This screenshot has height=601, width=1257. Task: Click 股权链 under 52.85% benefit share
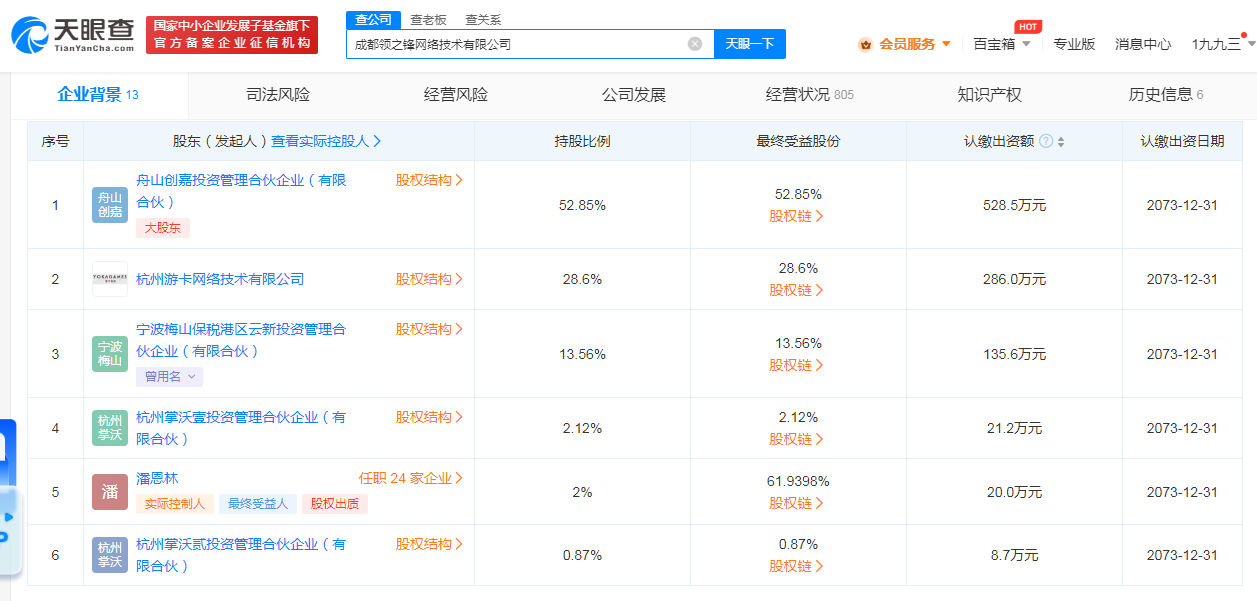(797, 216)
